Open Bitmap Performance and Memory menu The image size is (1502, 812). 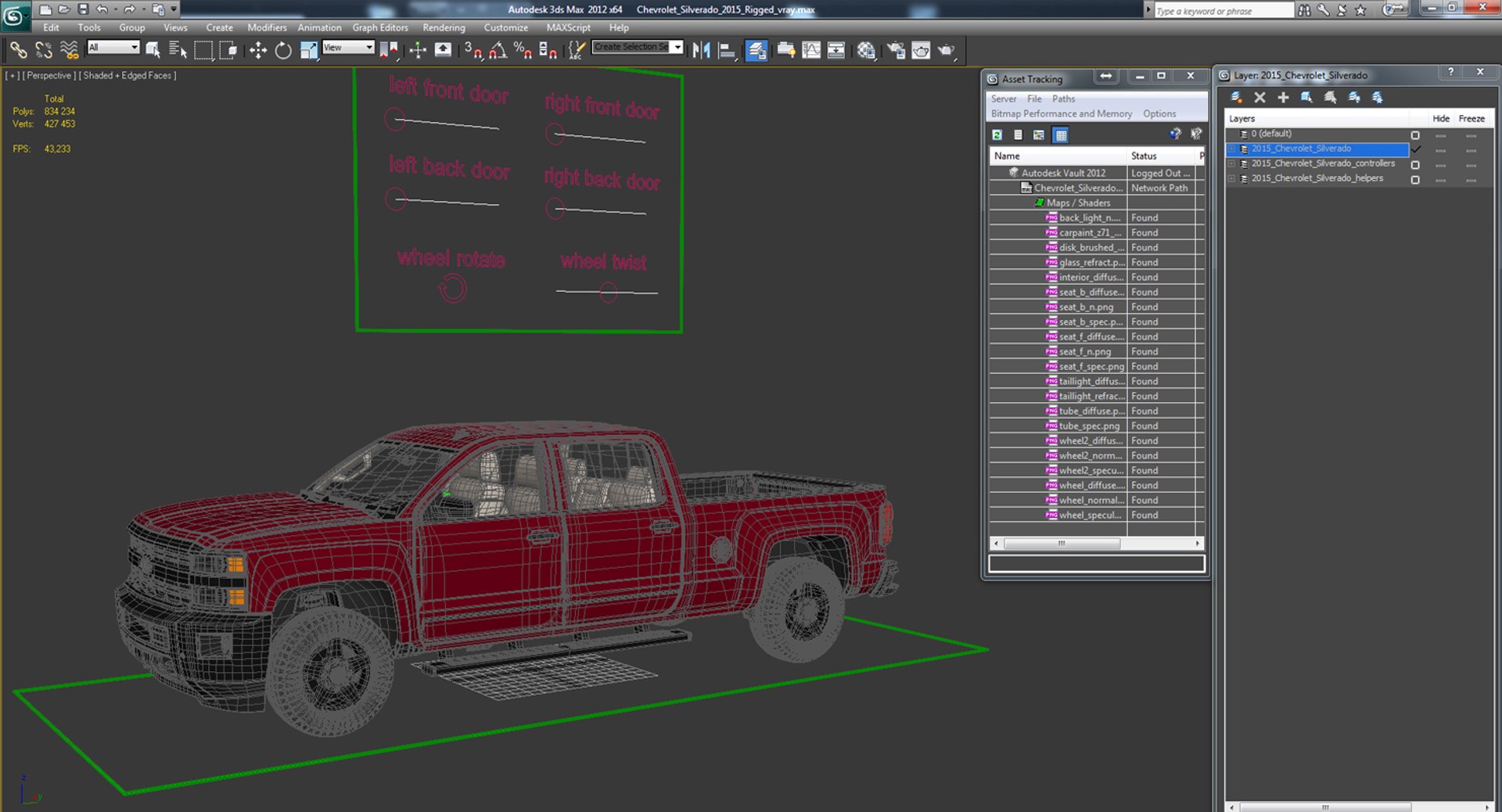(1062, 113)
